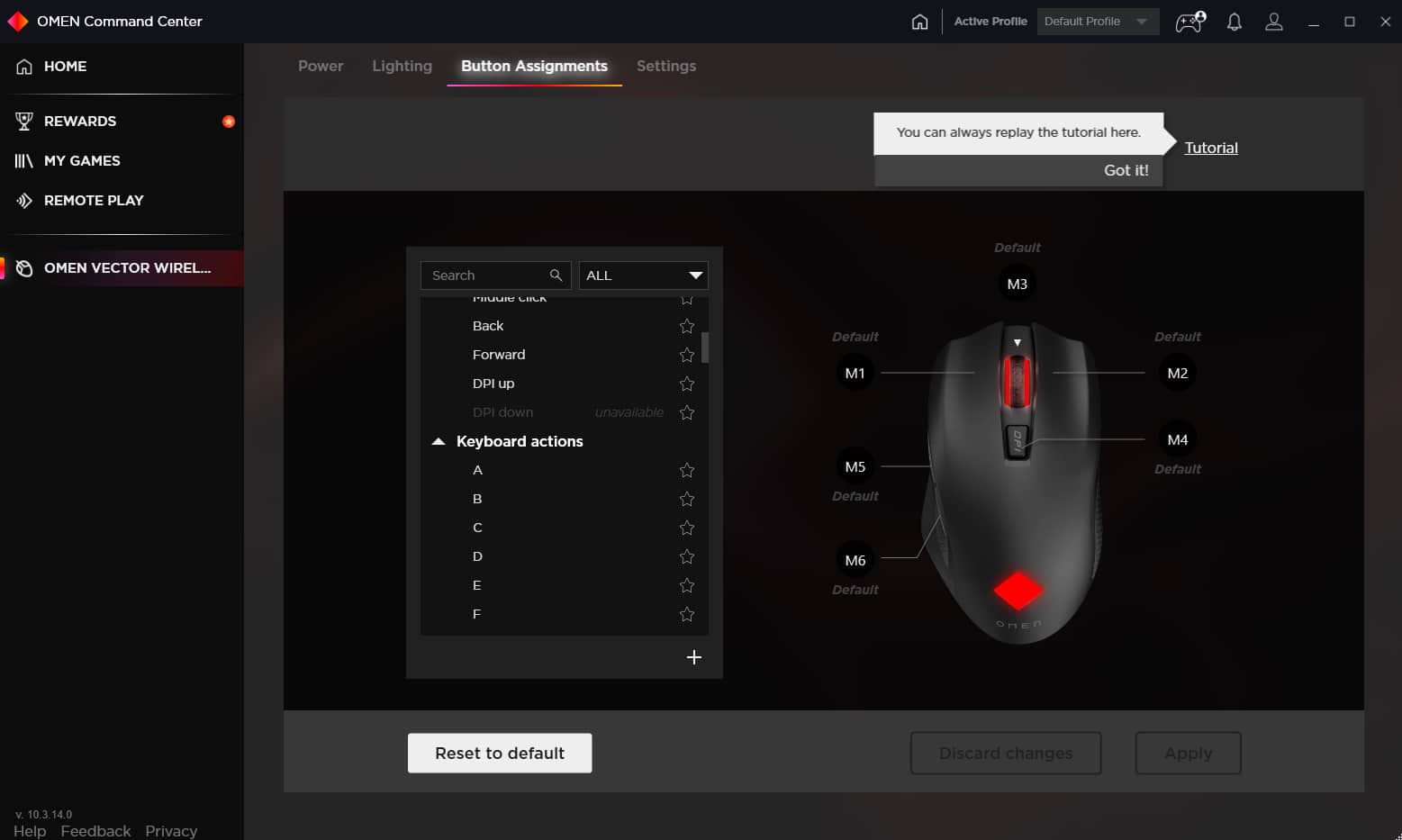The height and width of the screenshot is (840, 1402).
Task: Open the gamepad controller icon
Action: click(x=1189, y=22)
